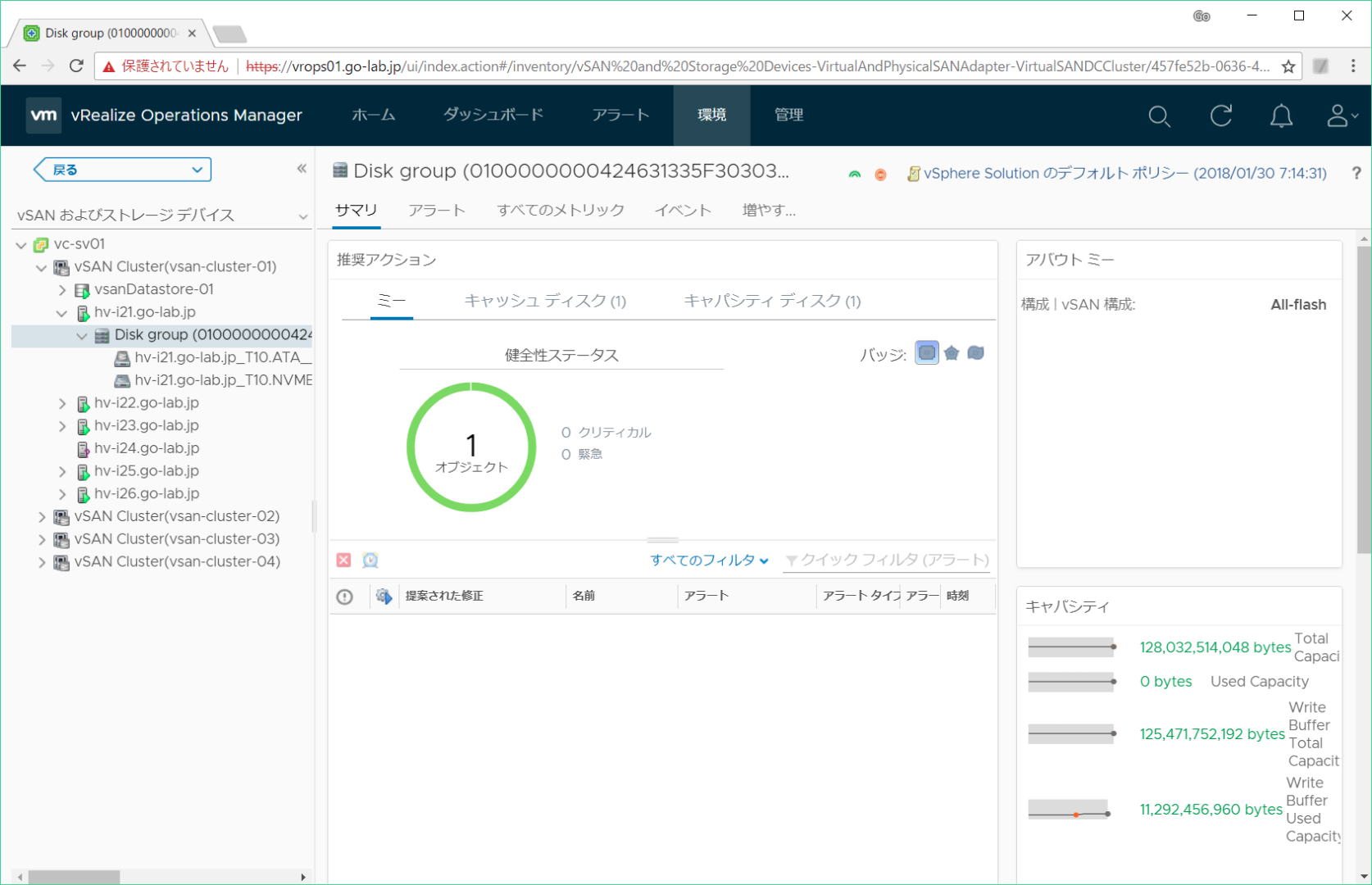Open the search magnifier in header

tap(1159, 116)
